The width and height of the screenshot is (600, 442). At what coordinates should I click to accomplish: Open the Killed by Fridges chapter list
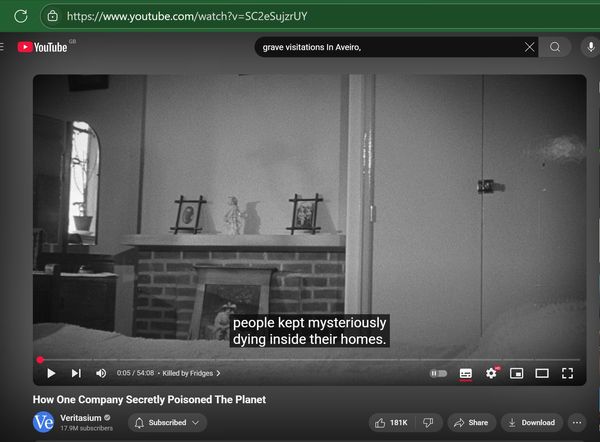tap(191, 373)
